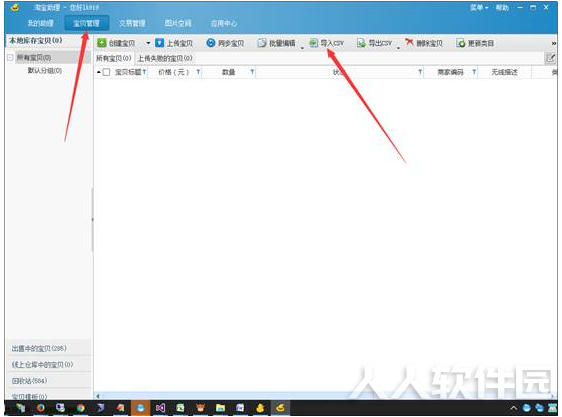Open the 创建宝贝 dropdown arrow
This screenshot has width=562, height=417.
(x=148, y=43)
